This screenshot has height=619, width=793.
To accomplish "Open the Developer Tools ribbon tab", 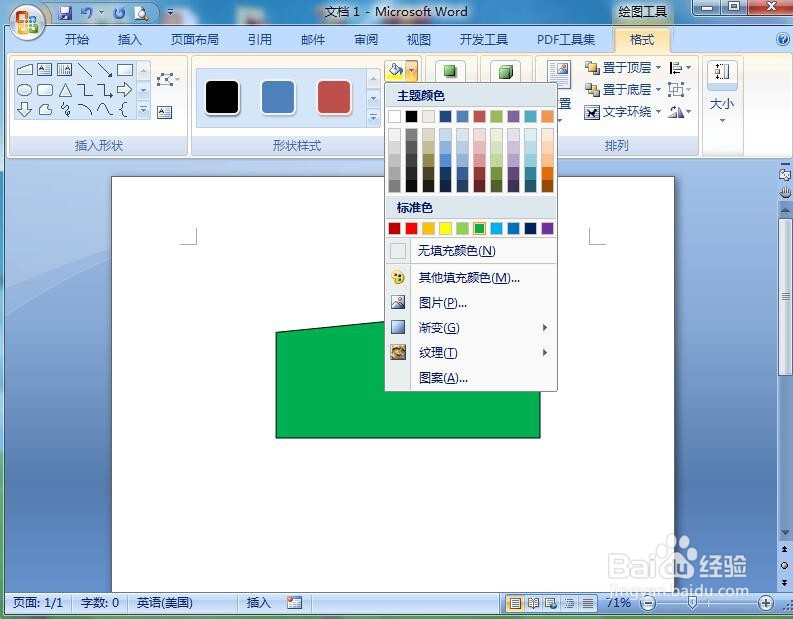I will pos(483,39).
